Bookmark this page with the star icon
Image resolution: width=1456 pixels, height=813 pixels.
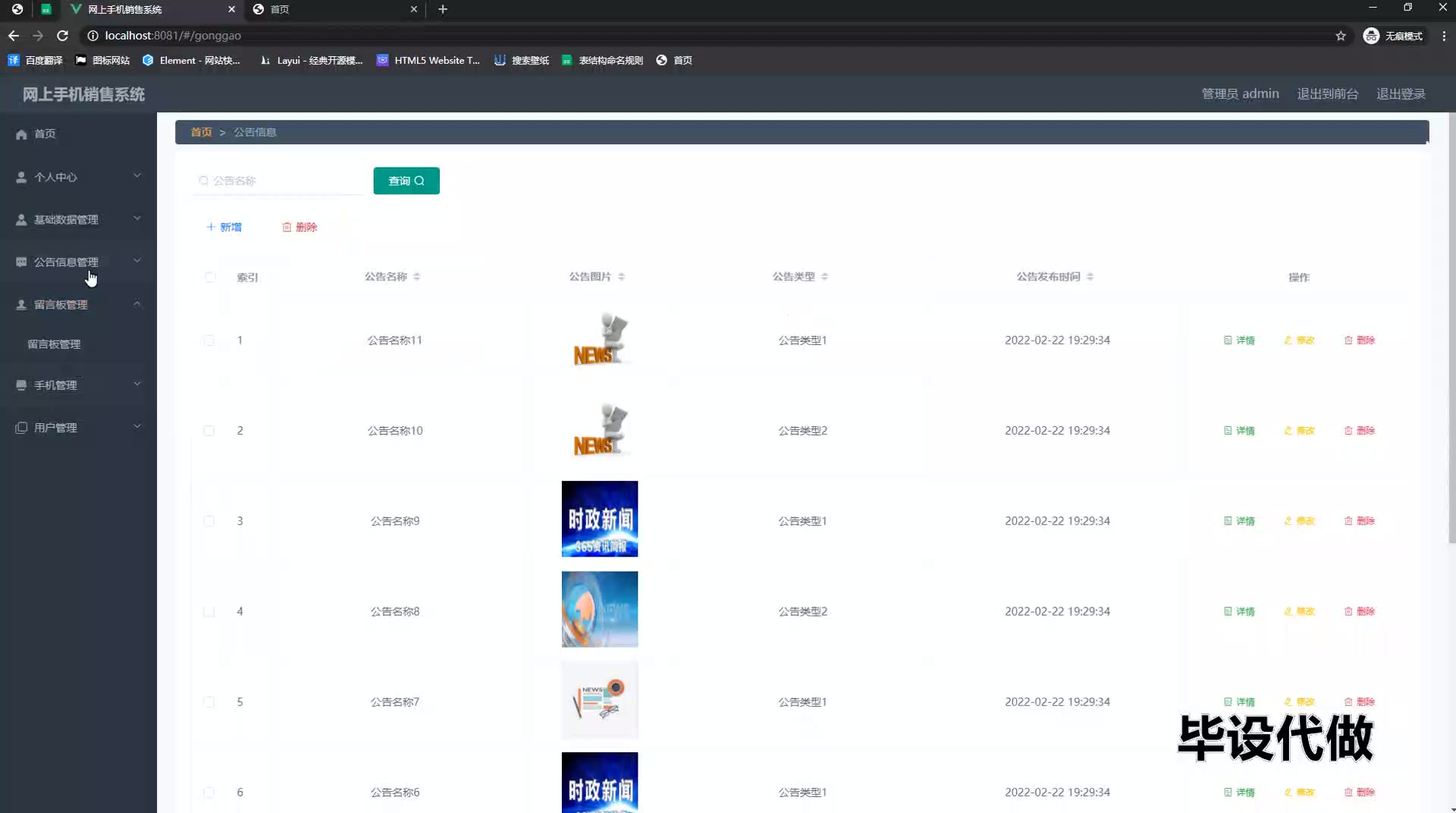1341,36
